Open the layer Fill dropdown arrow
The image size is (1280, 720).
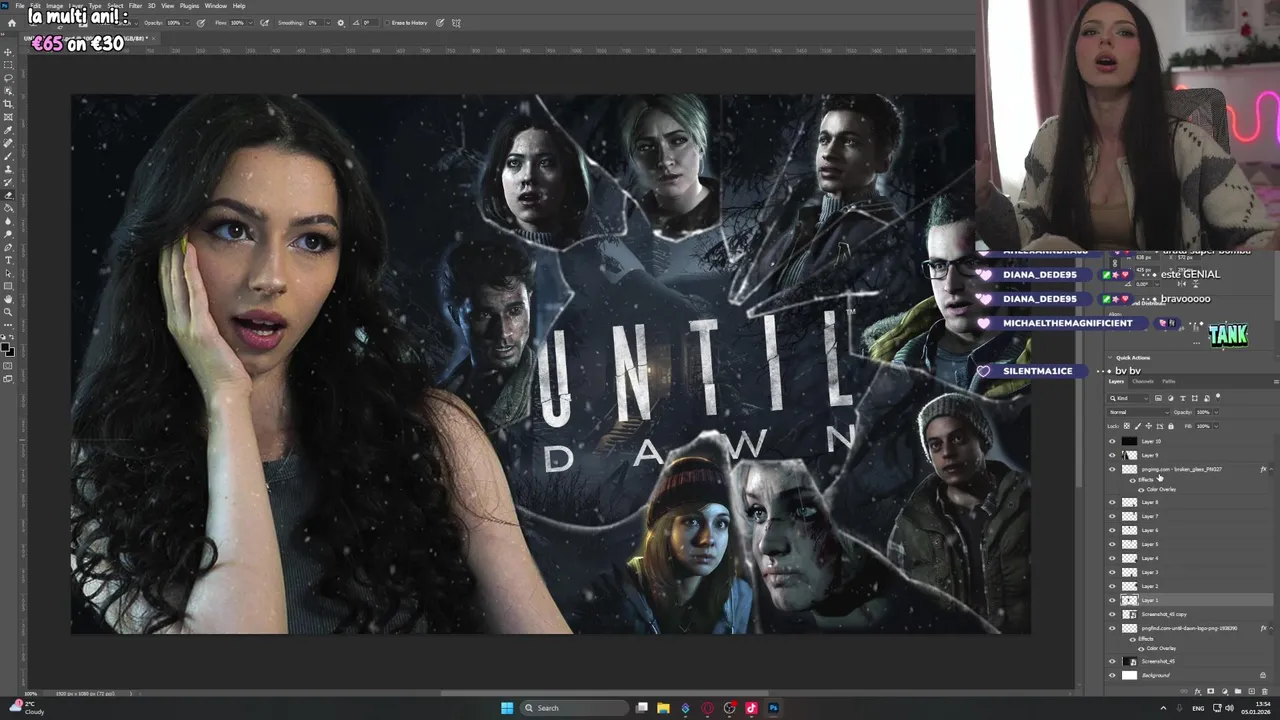click(x=1216, y=426)
